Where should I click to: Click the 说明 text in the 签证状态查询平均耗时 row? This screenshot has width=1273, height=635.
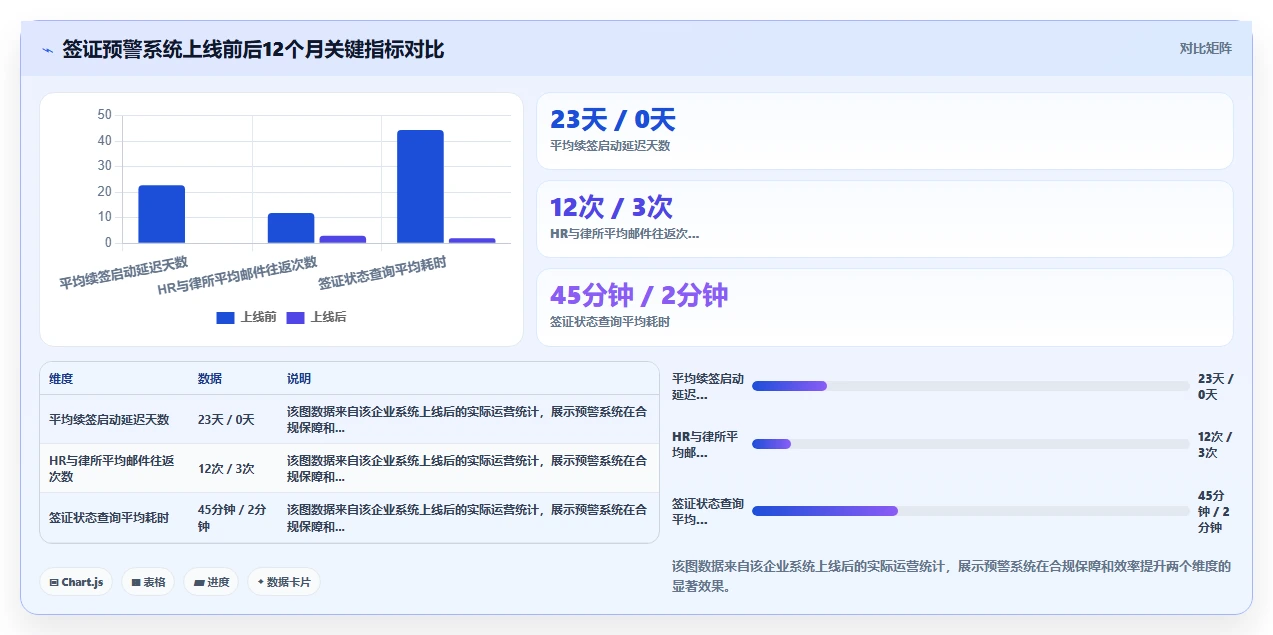point(467,518)
